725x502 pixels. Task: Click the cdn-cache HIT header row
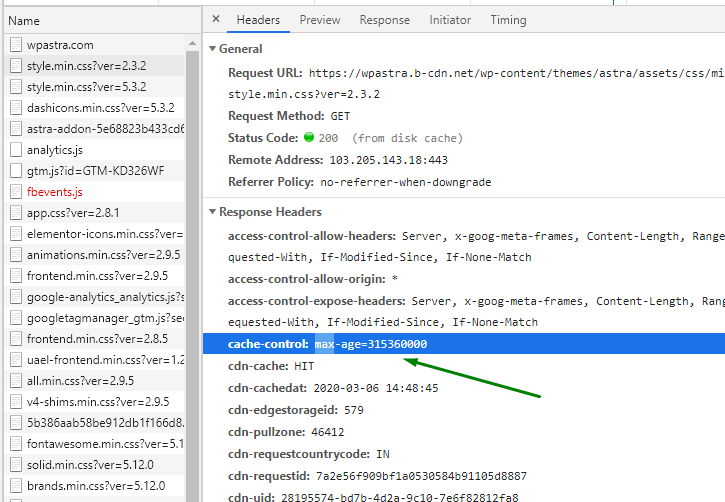[271, 366]
